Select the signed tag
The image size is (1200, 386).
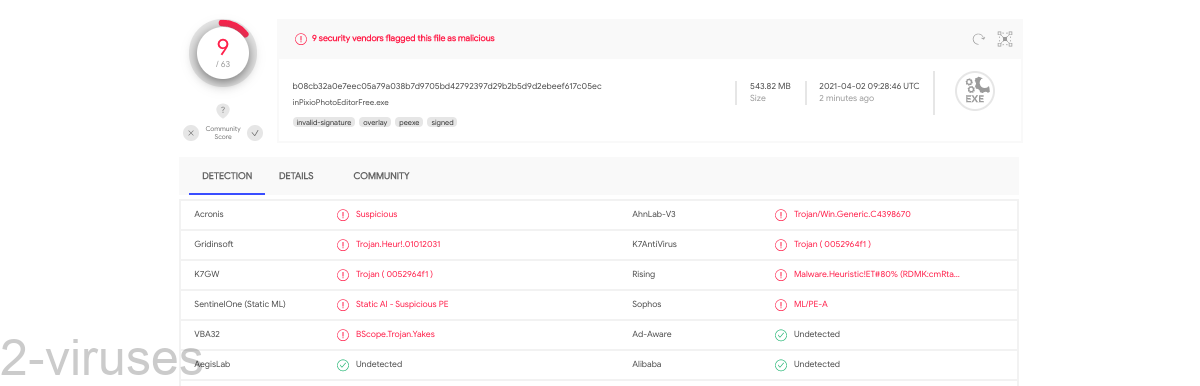click(442, 122)
